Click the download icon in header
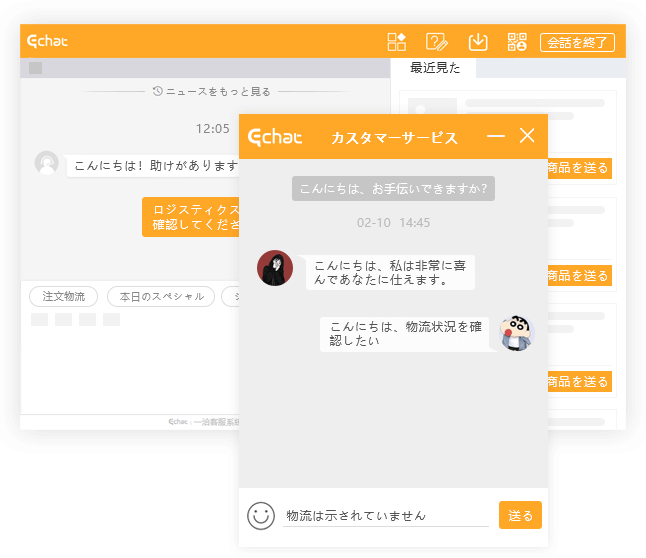This screenshot has width=646, height=558. click(x=478, y=42)
